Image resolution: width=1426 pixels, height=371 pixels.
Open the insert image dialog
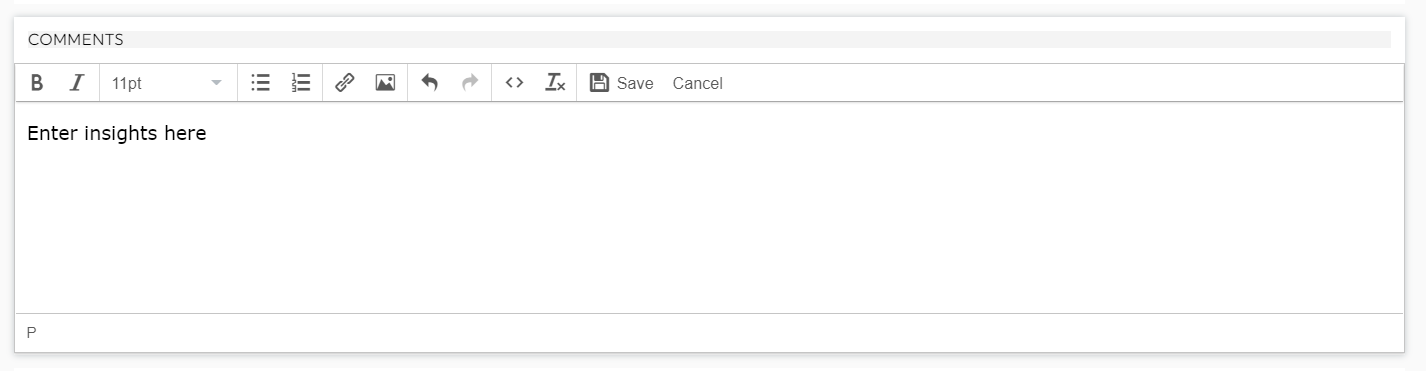pos(385,83)
